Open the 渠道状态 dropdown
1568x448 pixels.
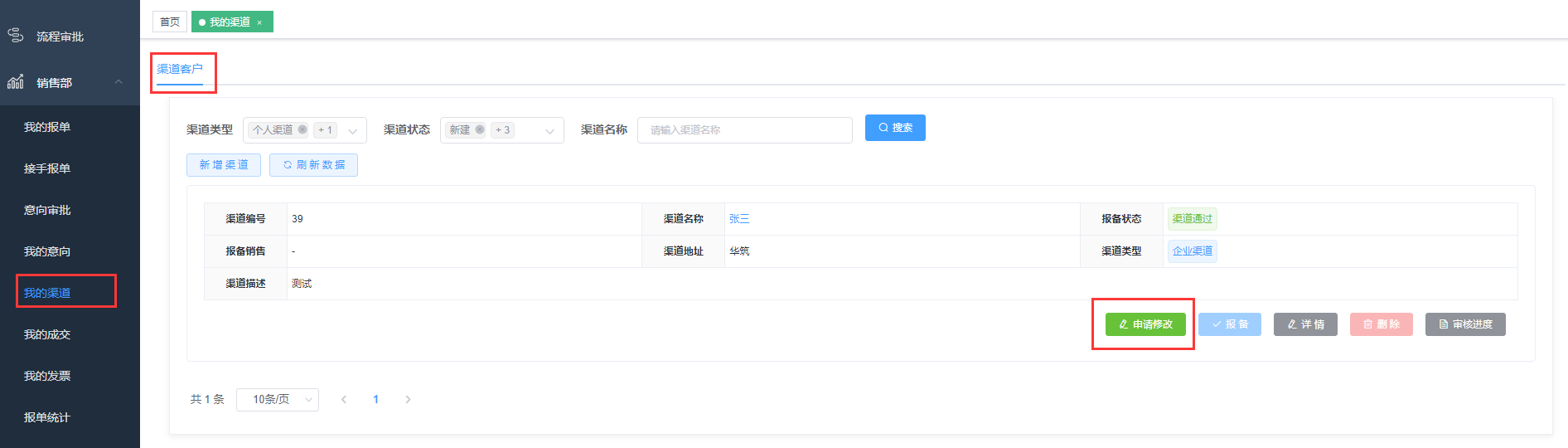click(x=549, y=130)
